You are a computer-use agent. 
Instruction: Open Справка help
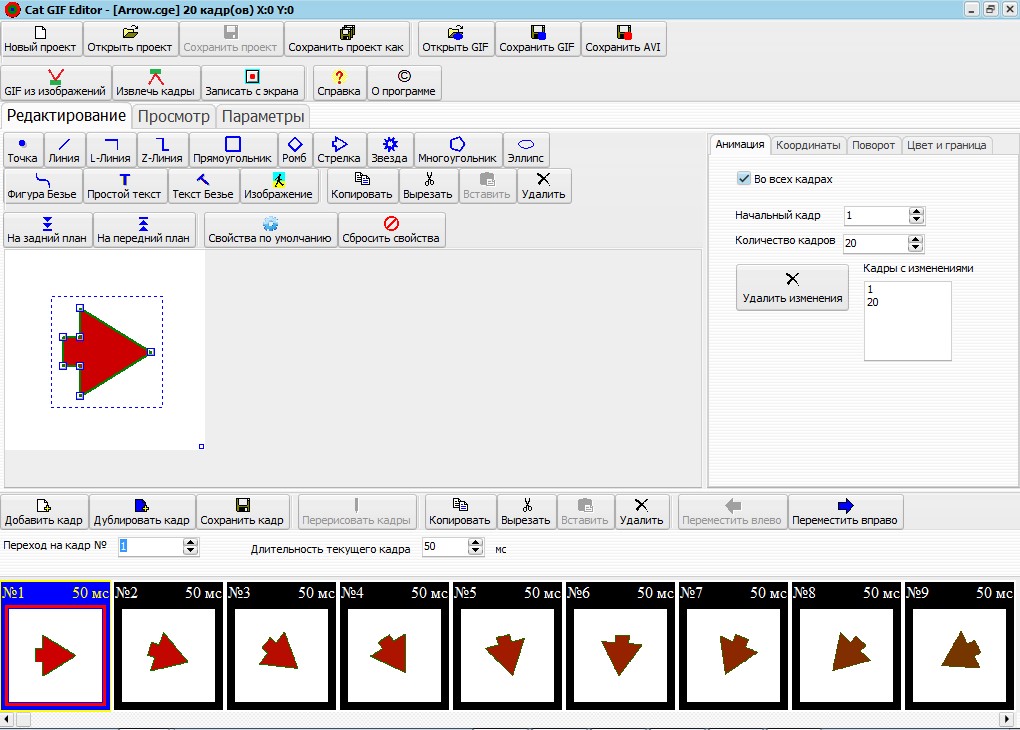pyautogui.click(x=339, y=83)
